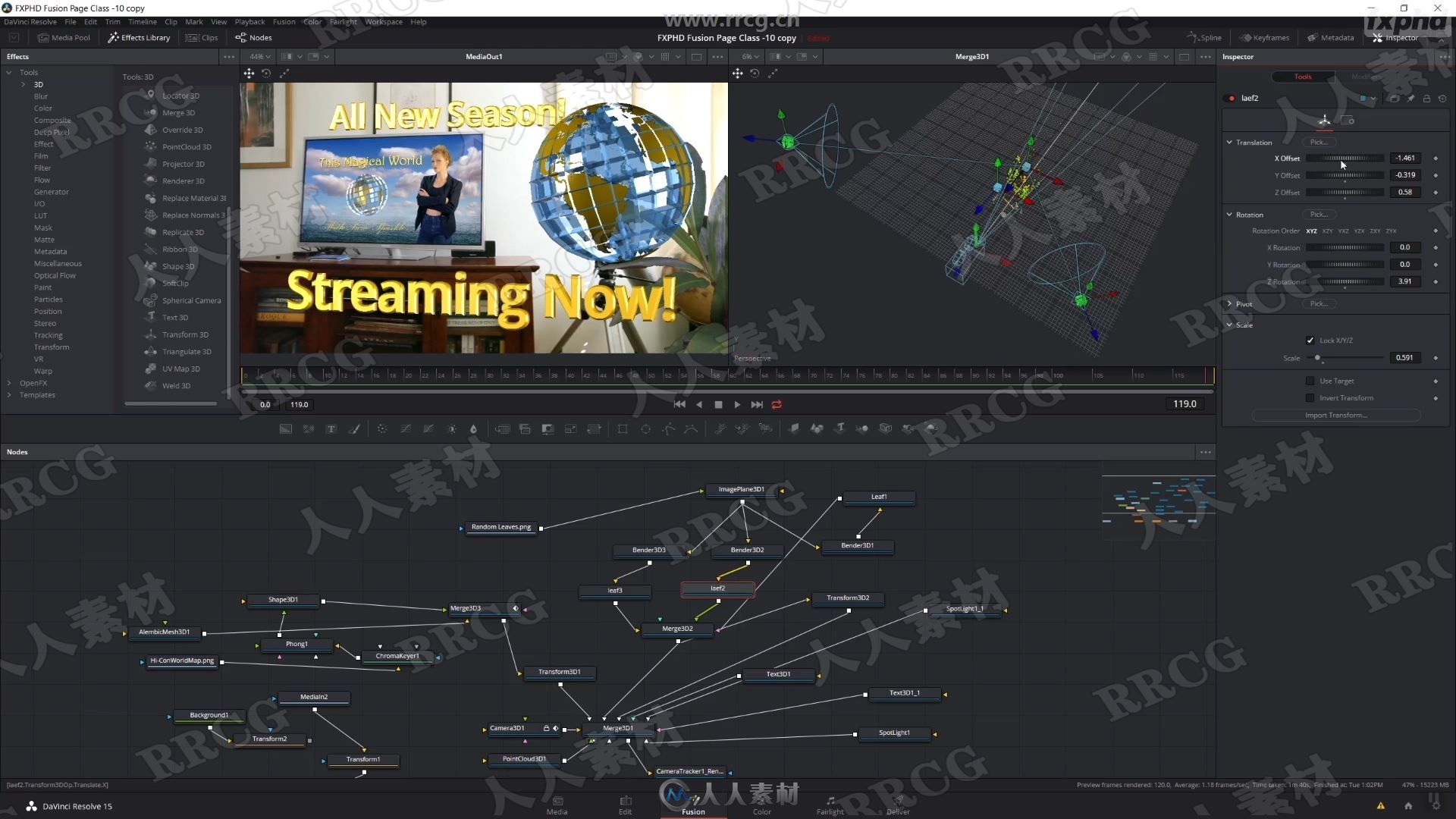Viewport: 1456px width, 819px height.
Task: Toggle Invert Transform checkbox
Action: [x=1312, y=397]
